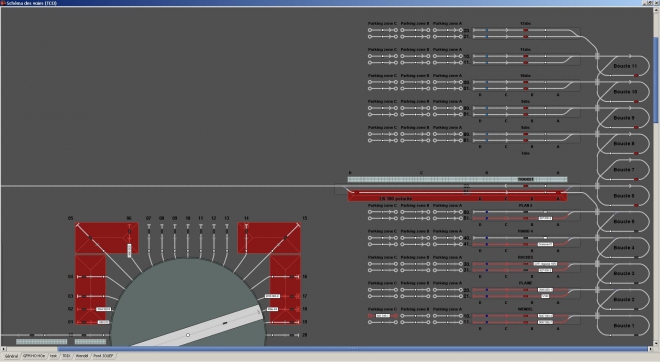The image size is (660, 362).
Task: Select the Boucle 11 loop track
Action: point(625,66)
